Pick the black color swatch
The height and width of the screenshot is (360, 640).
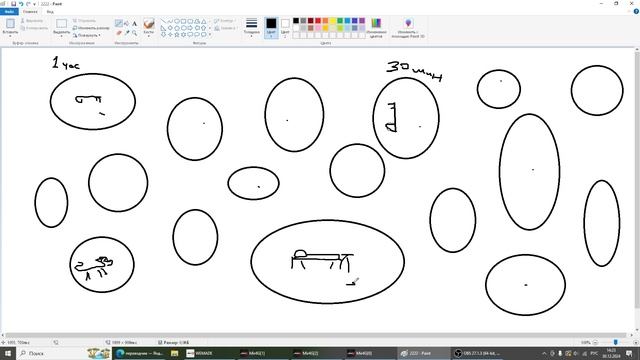pos(296,21)
